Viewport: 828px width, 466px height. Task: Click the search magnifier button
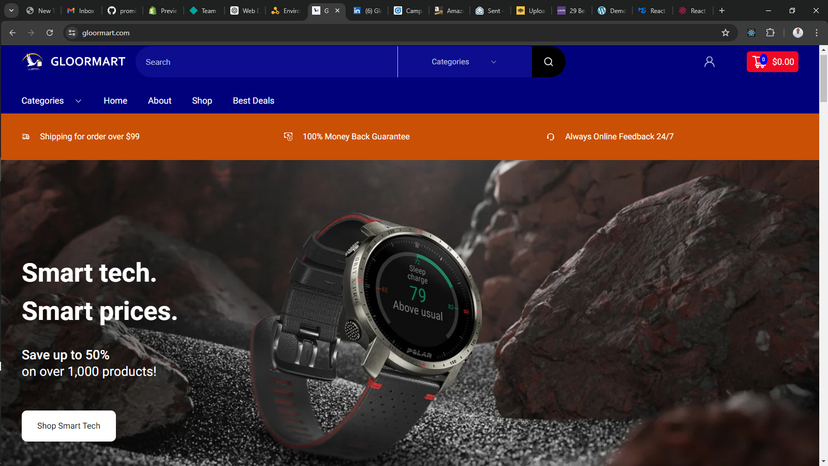point(548,62)
